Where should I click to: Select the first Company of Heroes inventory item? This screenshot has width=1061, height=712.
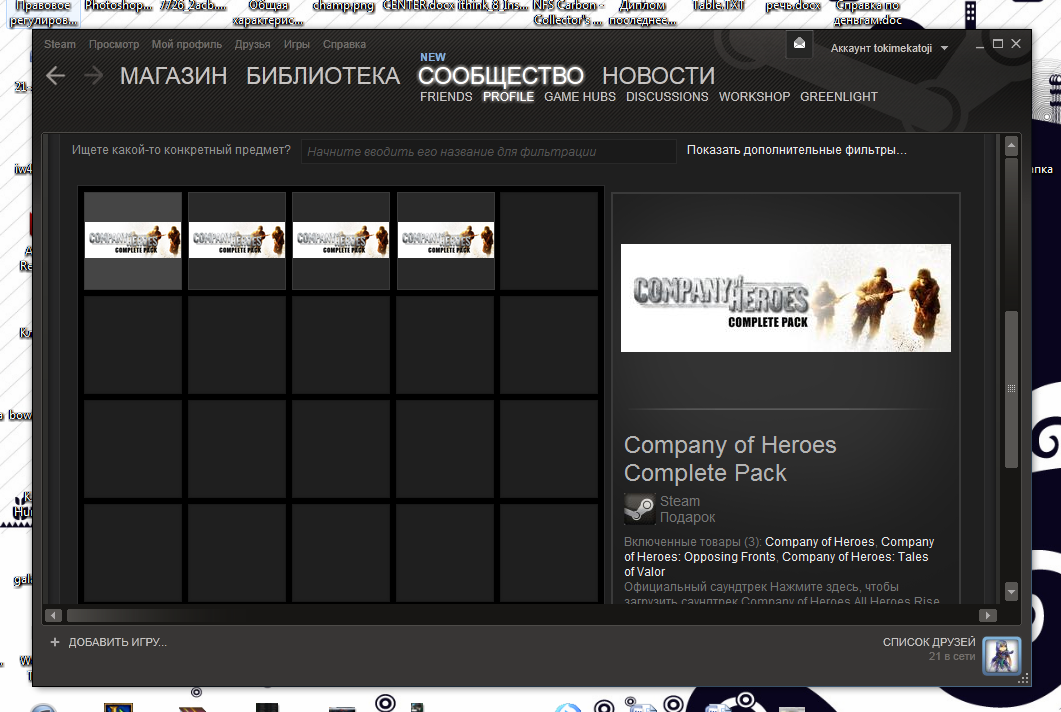click(133, 240)
